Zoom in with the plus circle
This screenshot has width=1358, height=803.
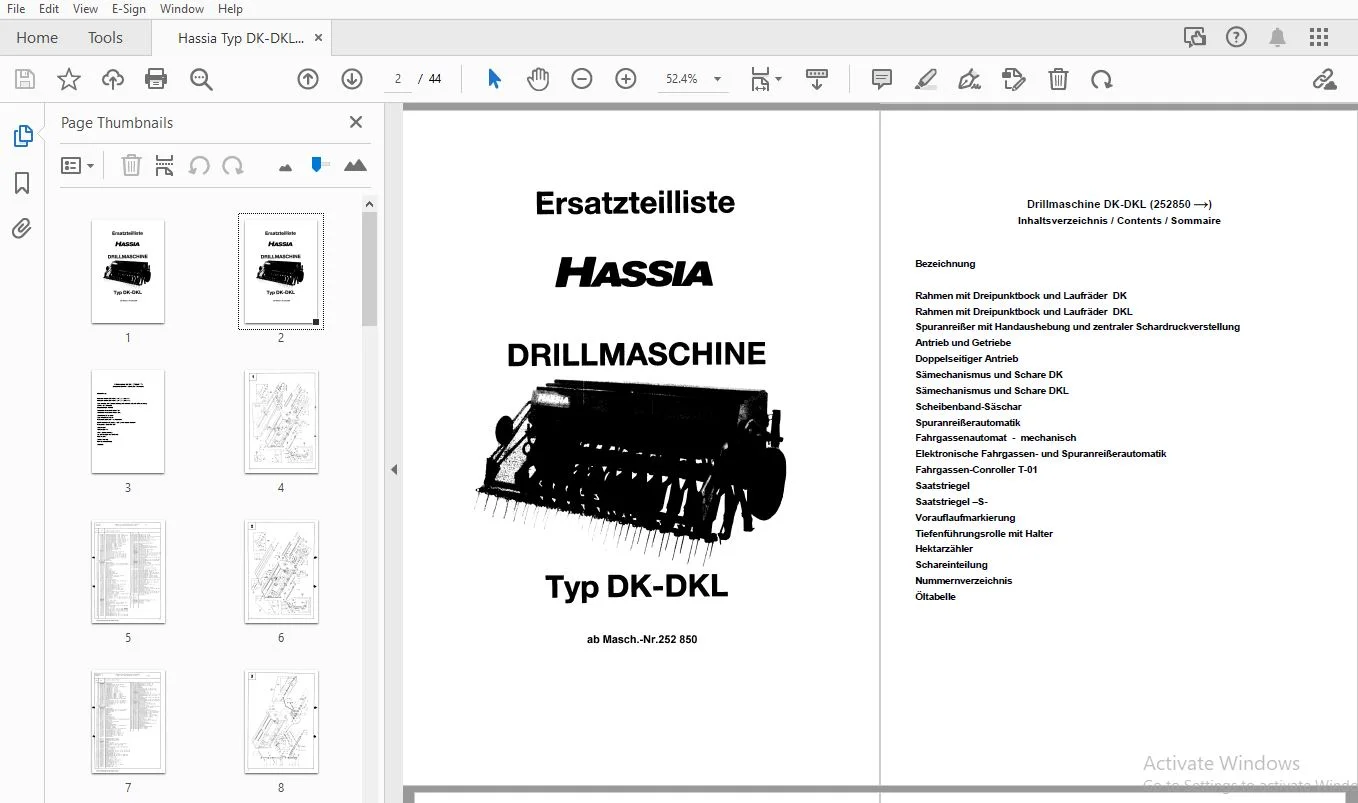click(x=626, y=79)
